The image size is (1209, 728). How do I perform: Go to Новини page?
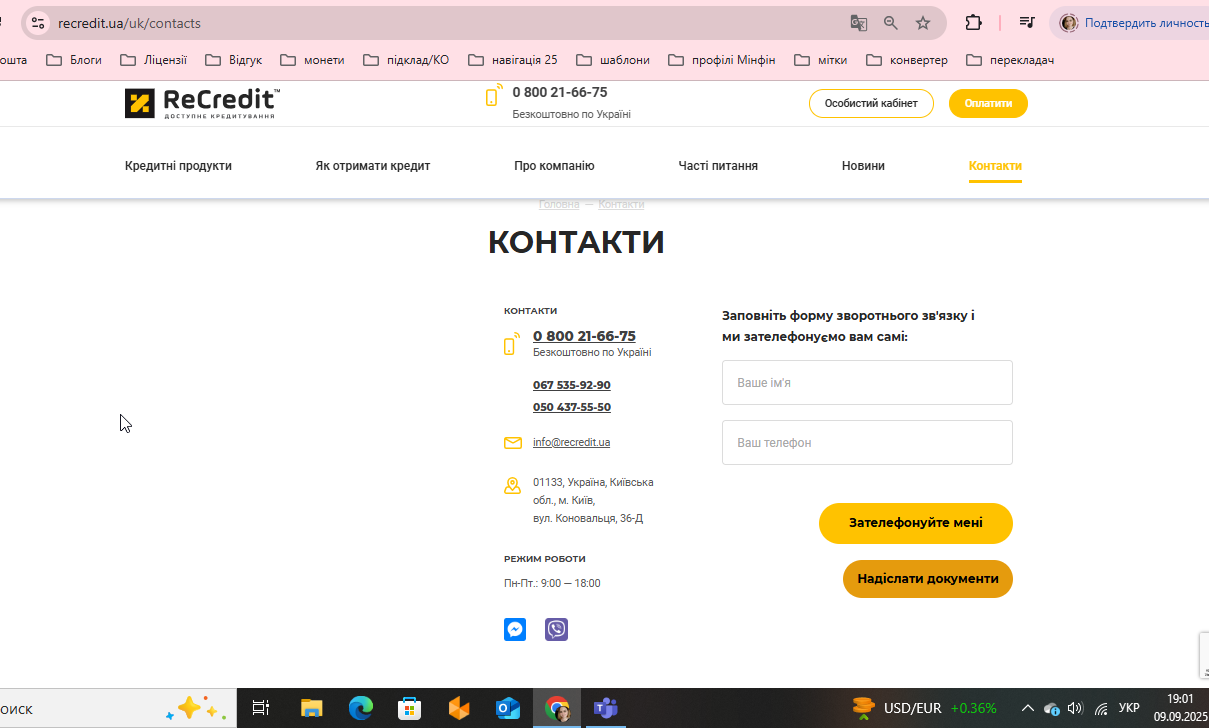tap(863, 166)
